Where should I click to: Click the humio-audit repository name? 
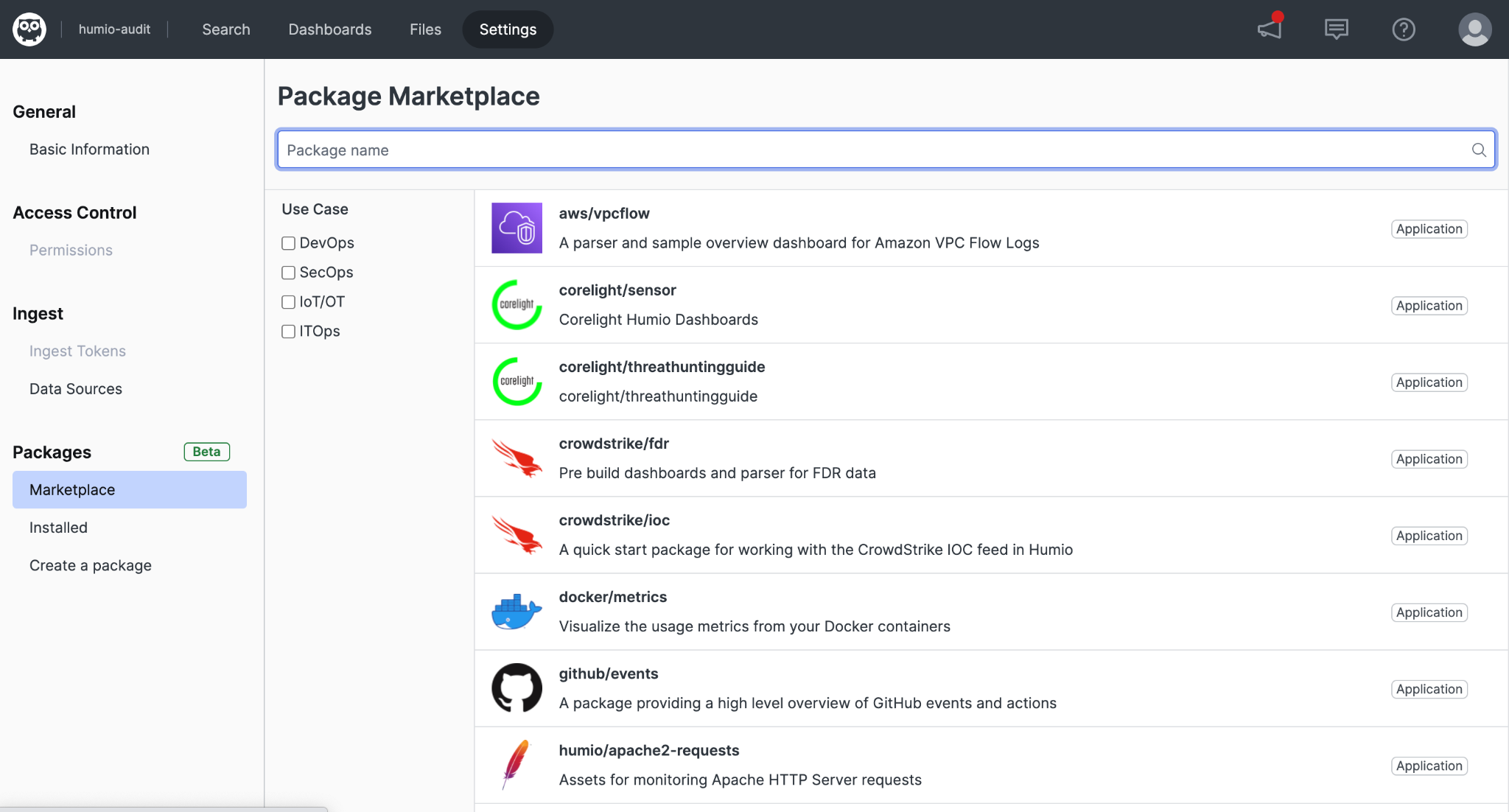pos(114,29)
